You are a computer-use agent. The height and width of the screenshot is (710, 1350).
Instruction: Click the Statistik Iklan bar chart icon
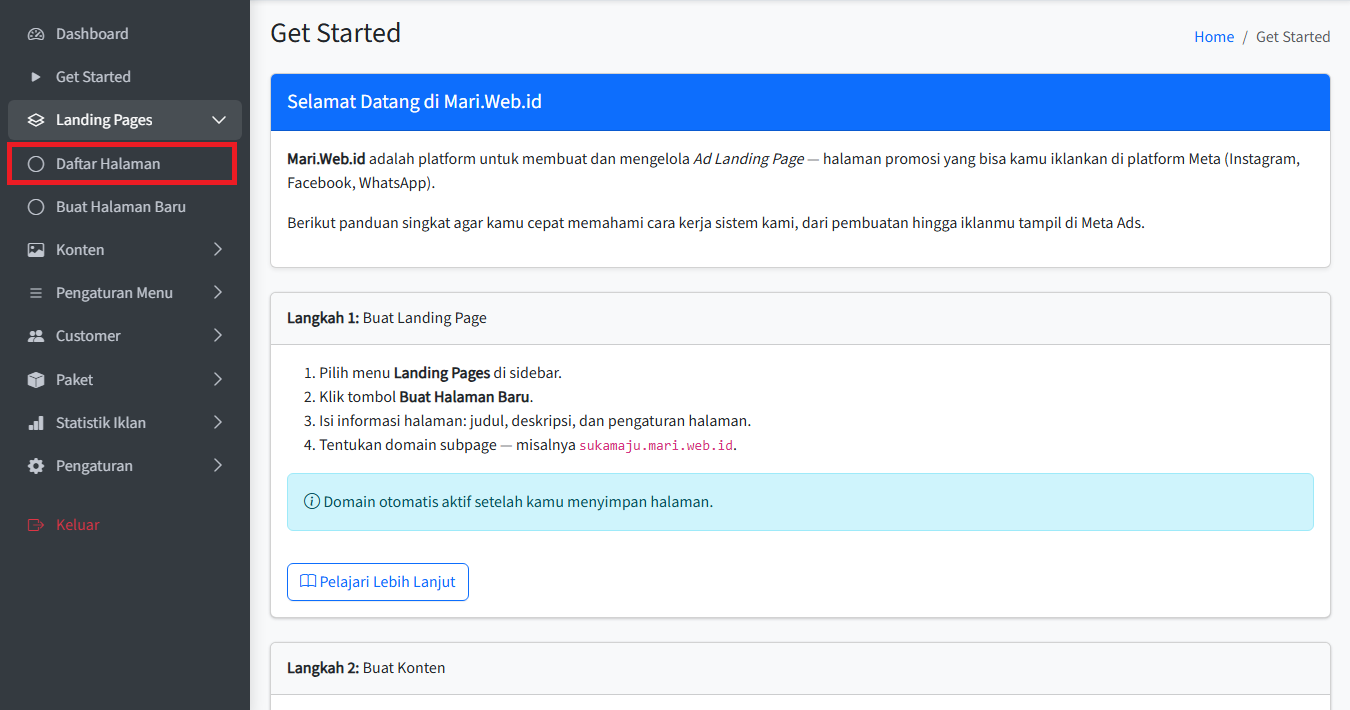(36, 423)
